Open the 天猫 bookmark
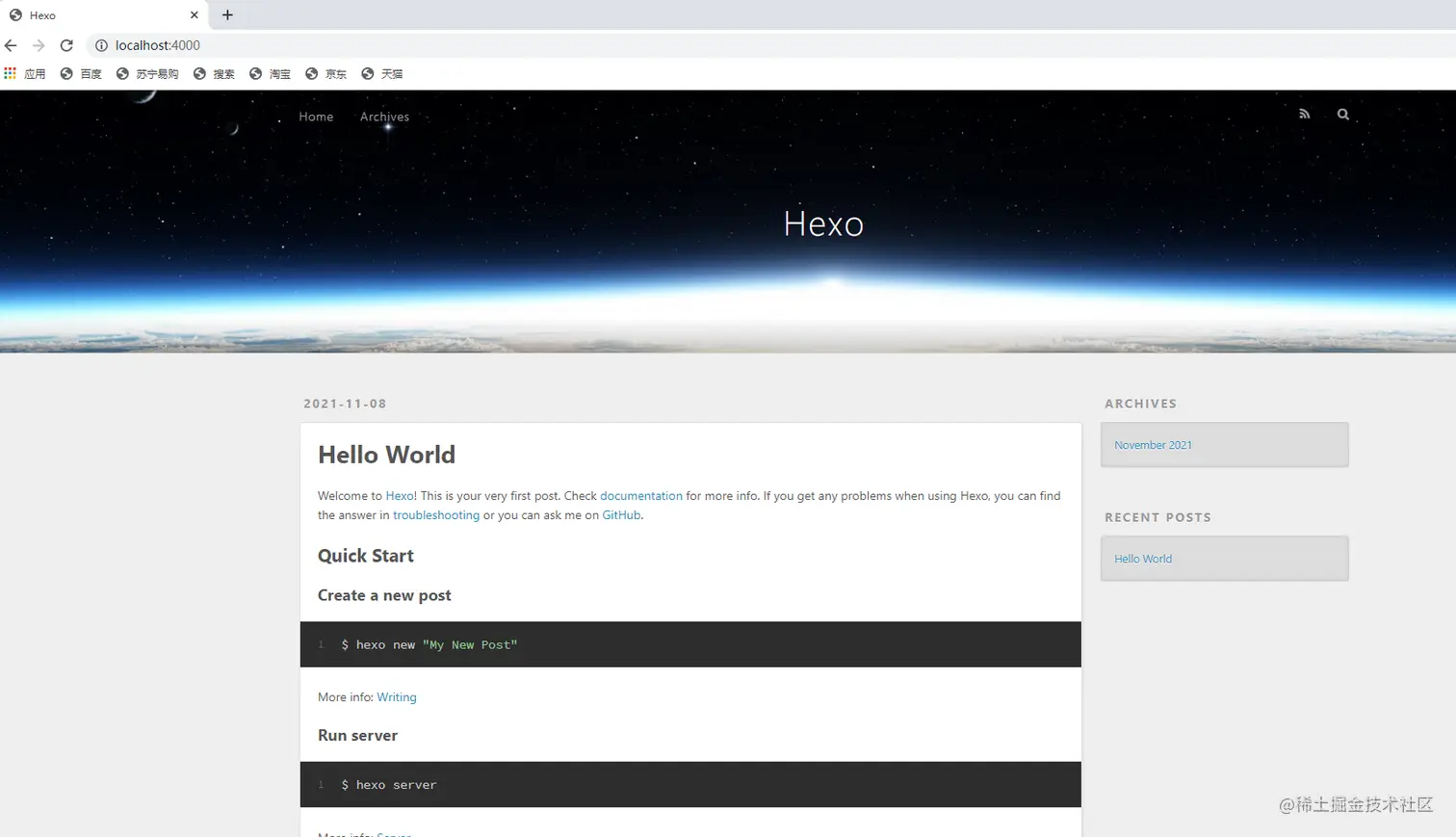The image size is (1456, 837). pos(381,73)
